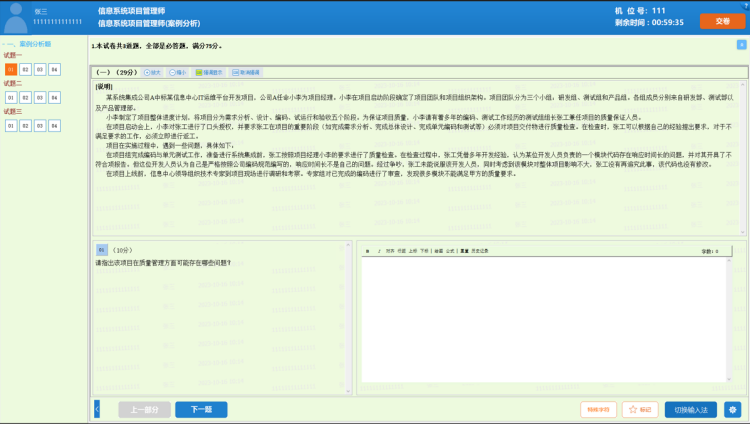Viewport: 750px width, 424px height.
Task: Select question 03 under 试题二
Action: pos(40,97)
